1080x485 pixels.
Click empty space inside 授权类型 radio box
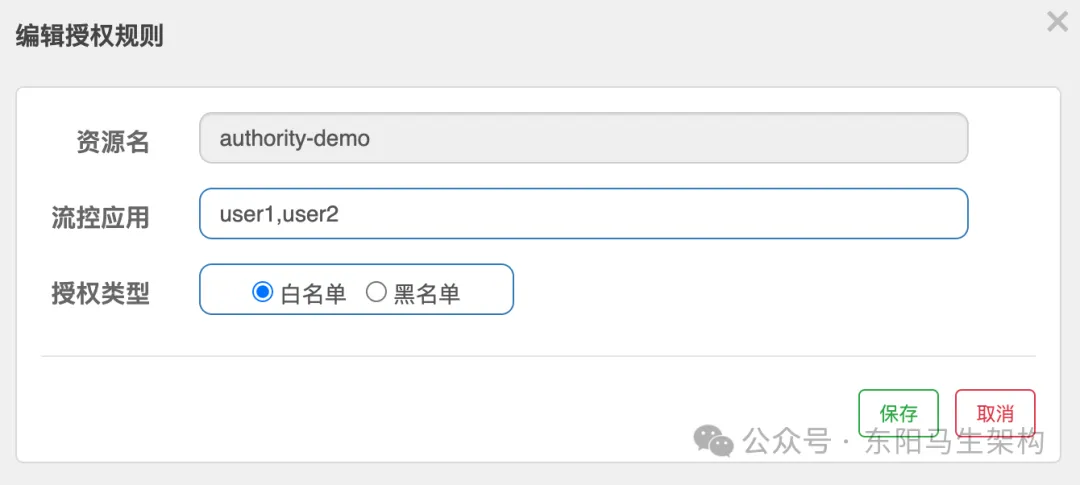(x=488, y=290)
